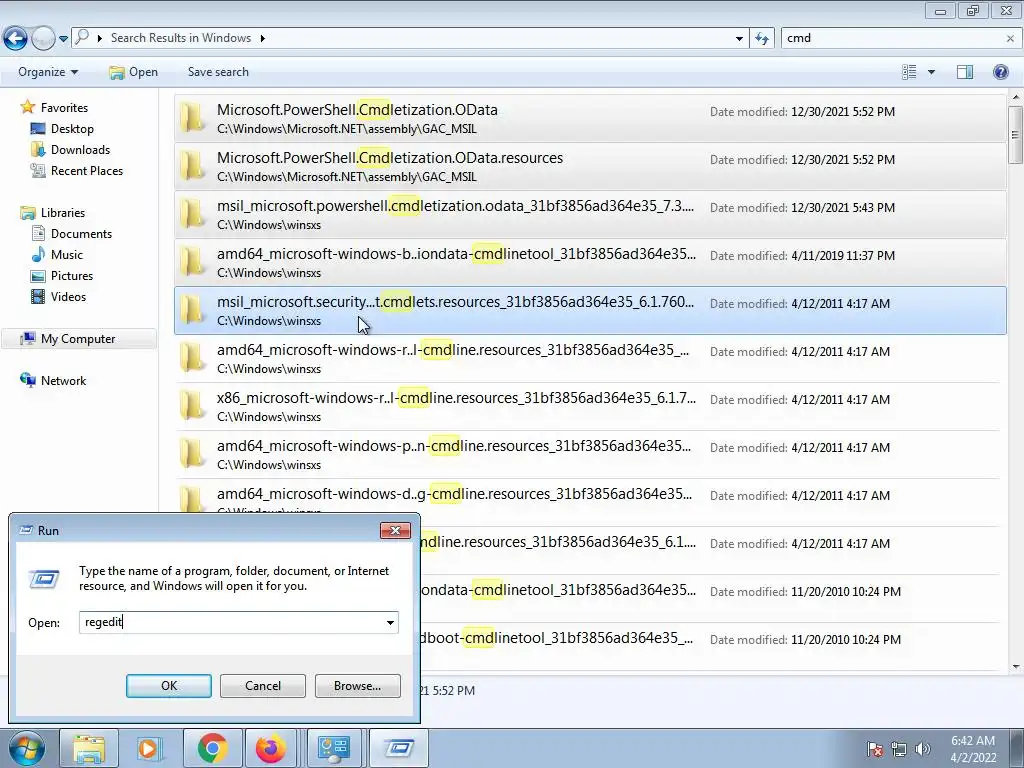Open the Videos library
Screen dimensions: 1024x768
68,296
